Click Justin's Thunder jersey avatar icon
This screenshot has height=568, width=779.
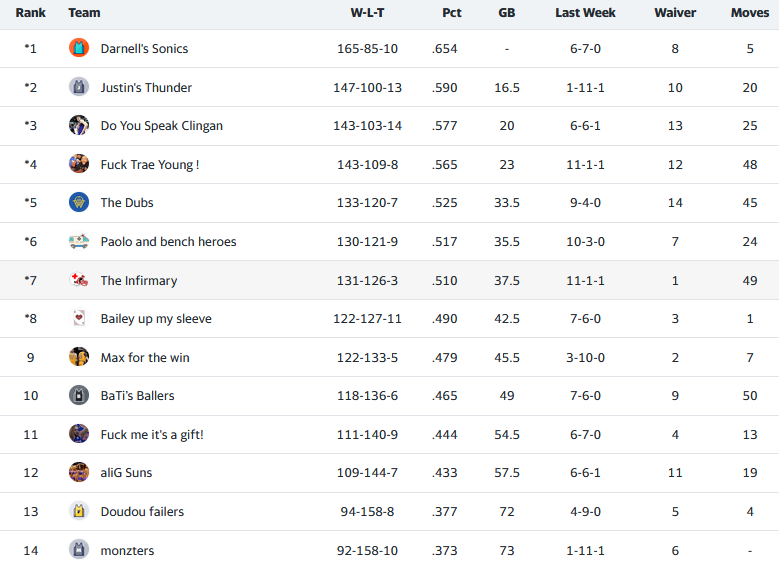coord(79,87)
